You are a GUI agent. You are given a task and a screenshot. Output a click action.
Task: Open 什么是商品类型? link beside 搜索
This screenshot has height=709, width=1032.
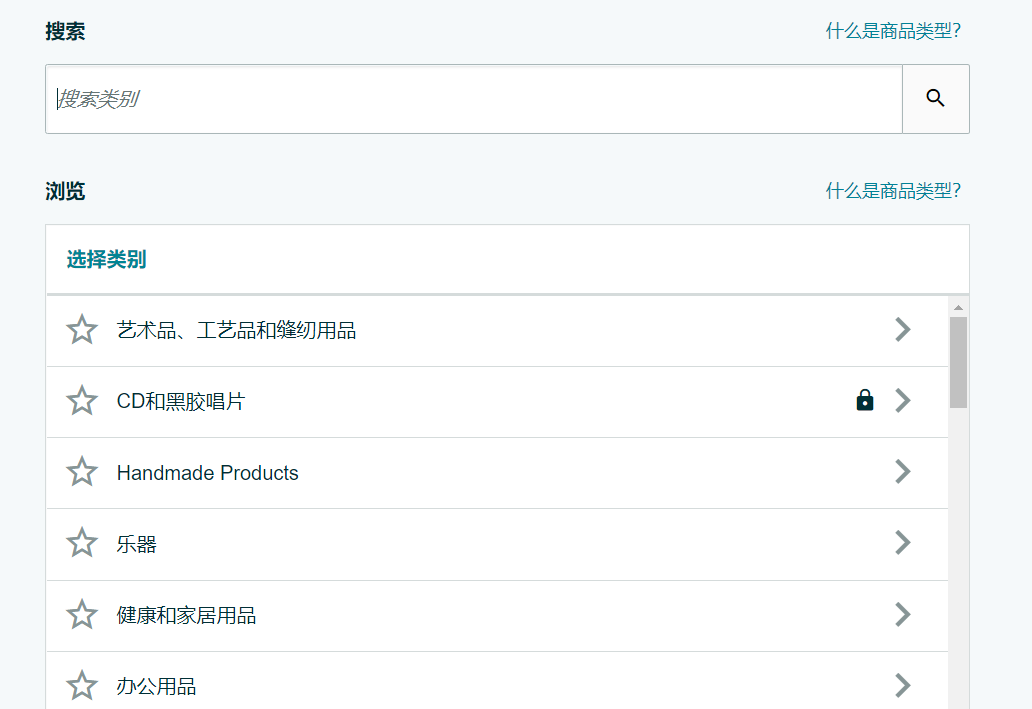(892, 31)
